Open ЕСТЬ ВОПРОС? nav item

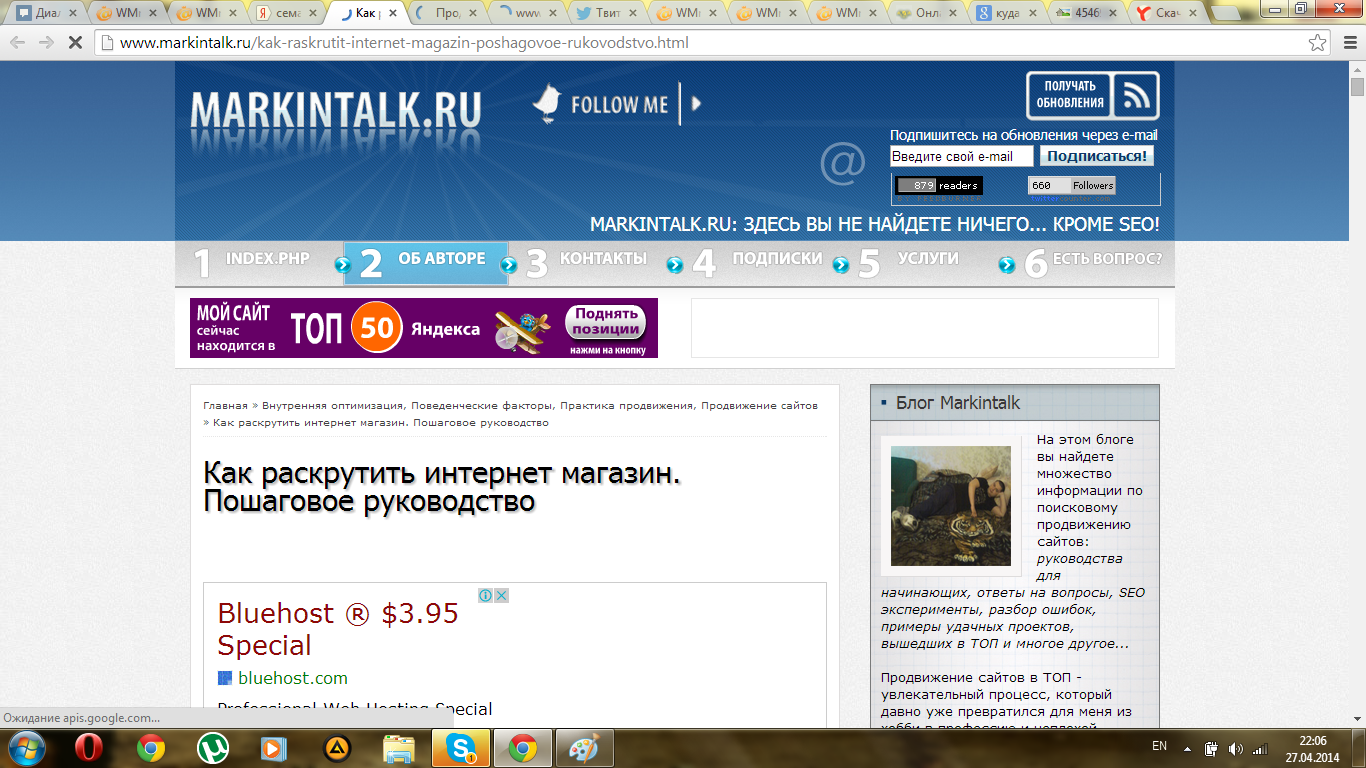pyautogui.click(x=1107, y=258)
